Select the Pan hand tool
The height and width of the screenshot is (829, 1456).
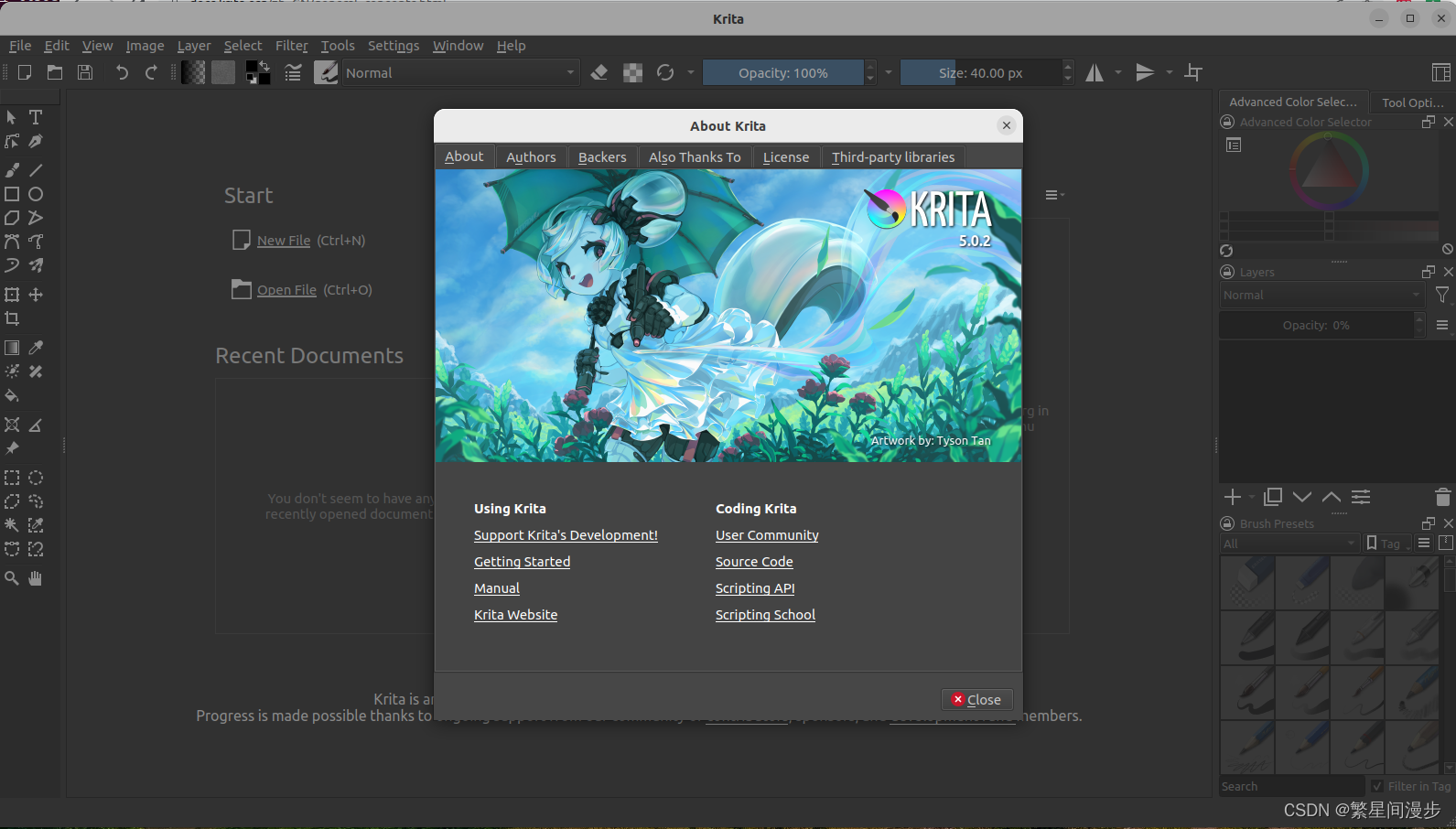36,578
